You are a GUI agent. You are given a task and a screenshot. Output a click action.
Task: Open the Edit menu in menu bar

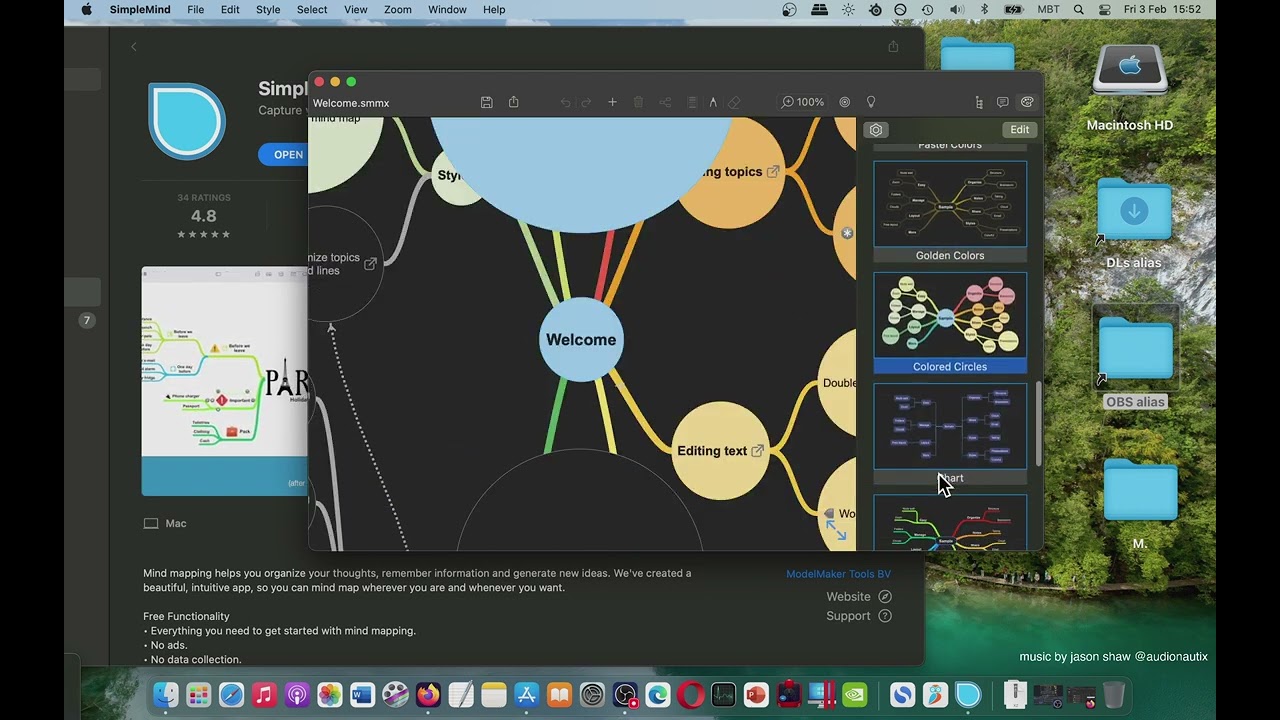[230, 9]
